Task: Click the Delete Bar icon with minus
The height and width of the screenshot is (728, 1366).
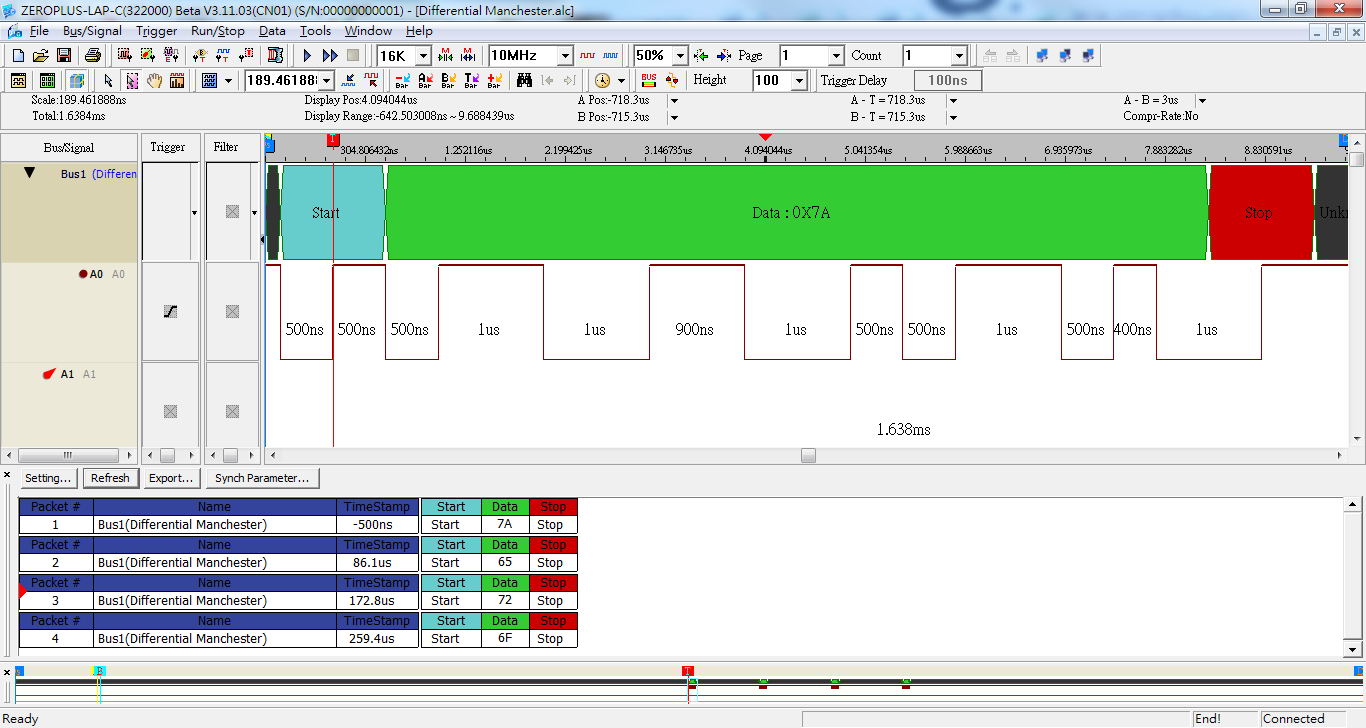Action: (x=402, y=80)
